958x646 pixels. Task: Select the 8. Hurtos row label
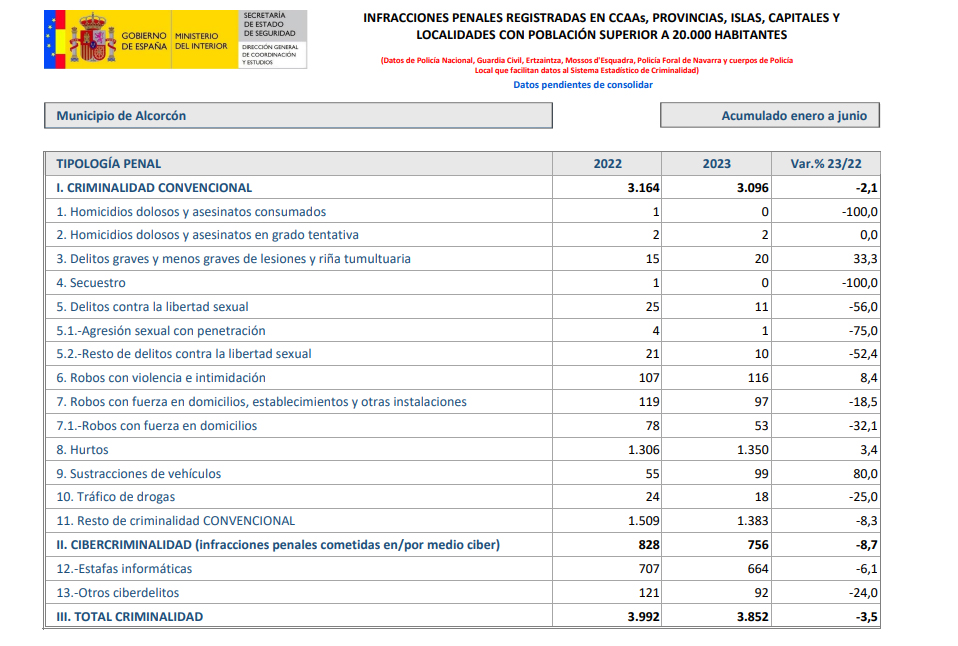(83, 450)
